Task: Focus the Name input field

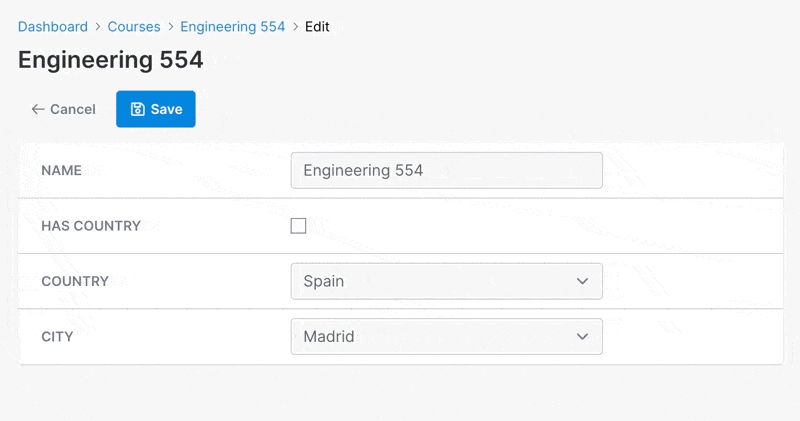Action: 446,170
